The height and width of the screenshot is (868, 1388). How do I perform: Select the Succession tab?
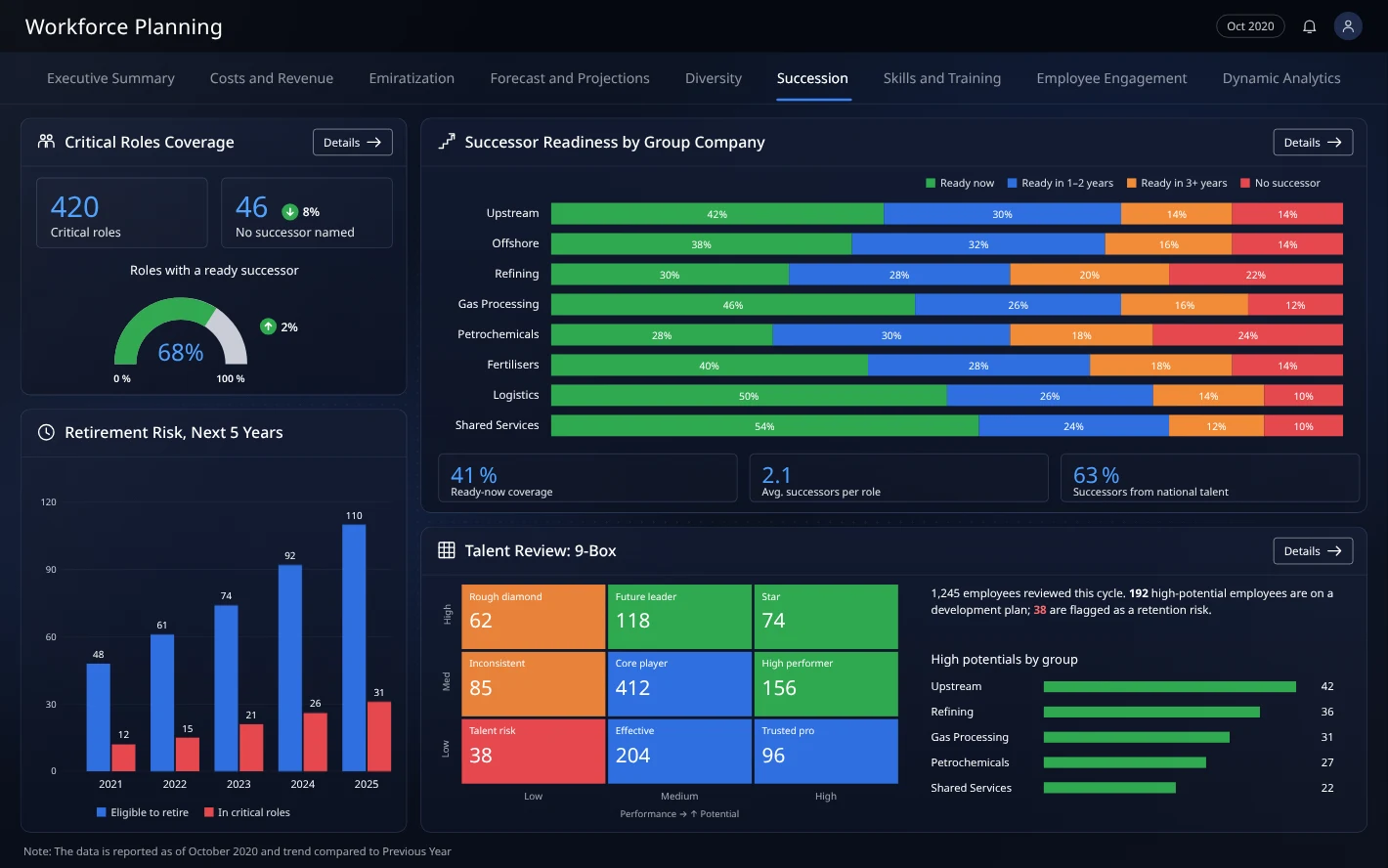tap(812, 78)
